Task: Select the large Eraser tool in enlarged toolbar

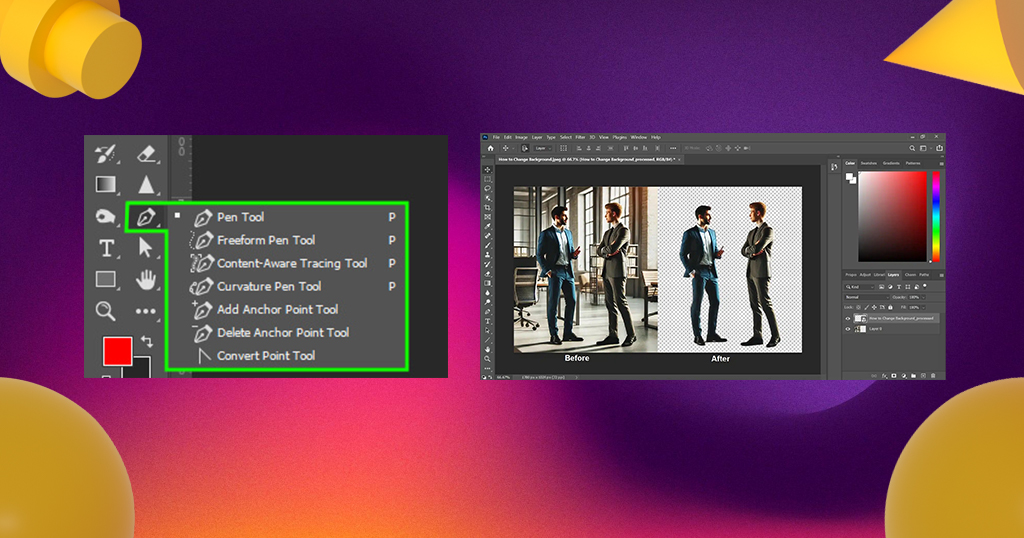Action: click(x=146, y=154)
